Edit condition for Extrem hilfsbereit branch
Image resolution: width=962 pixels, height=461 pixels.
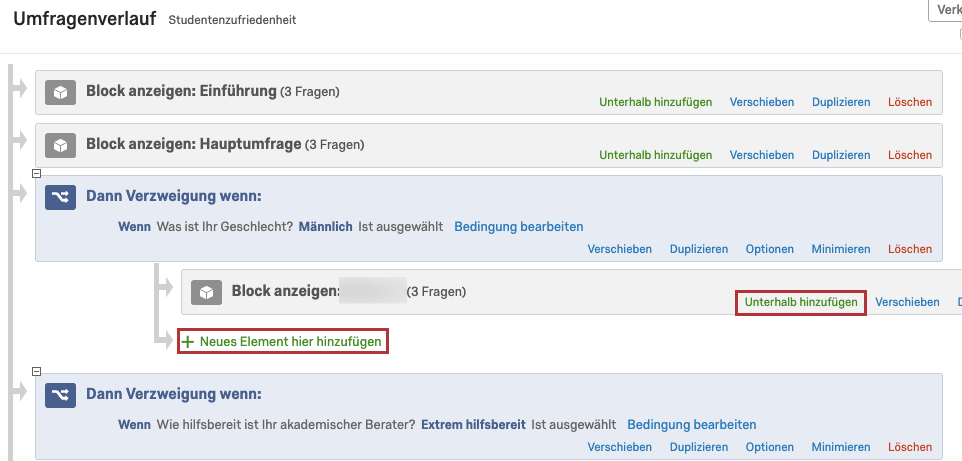click(x=691, y=424)
